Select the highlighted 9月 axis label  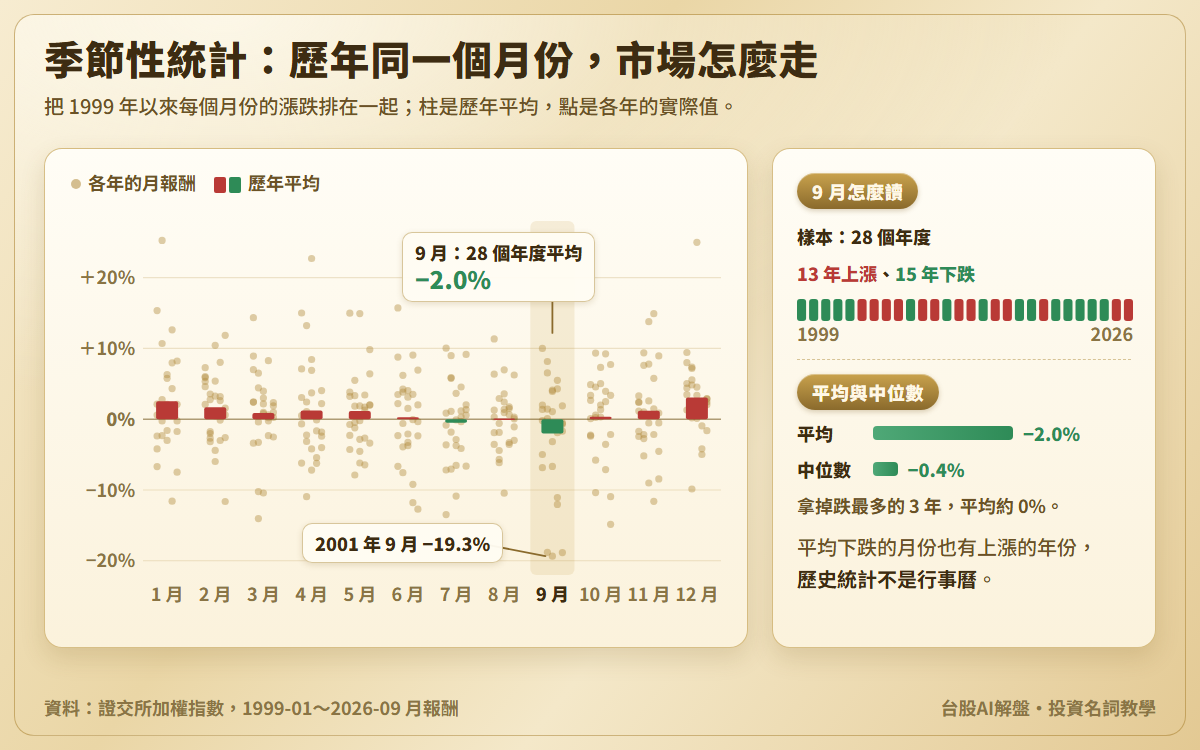click(x=552, y=594)
